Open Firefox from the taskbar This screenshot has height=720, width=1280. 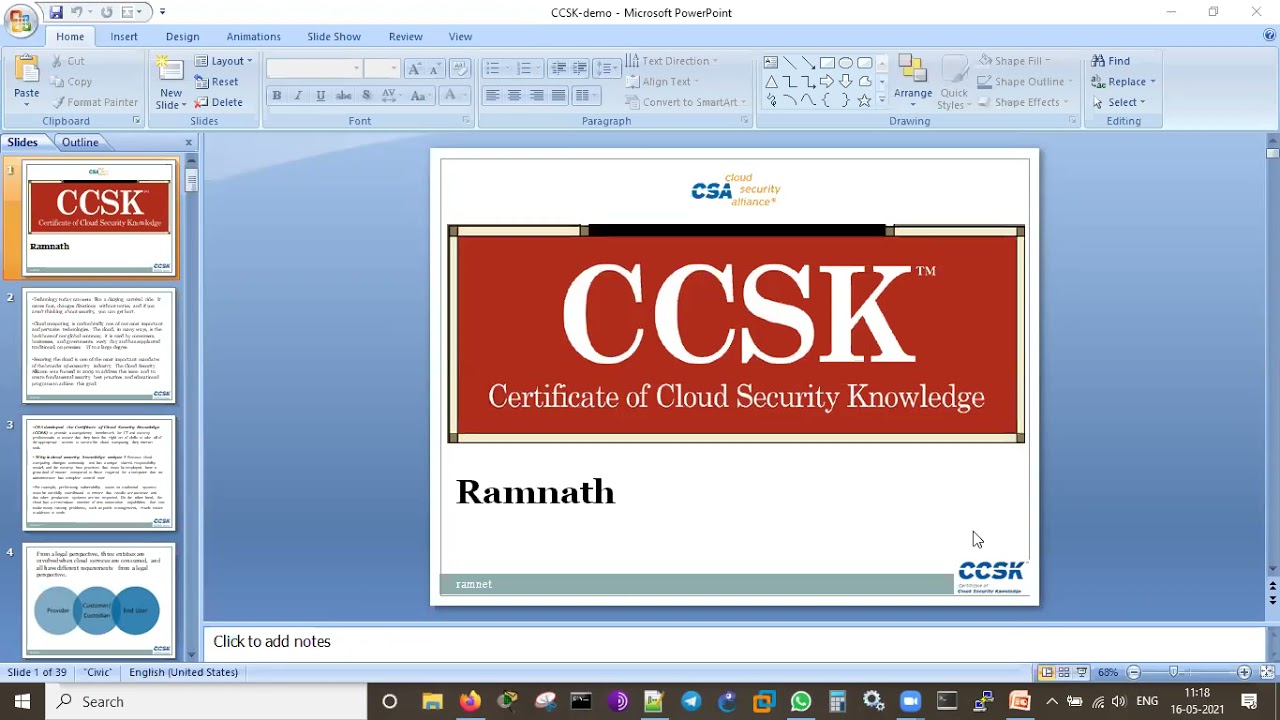point(469,701)
